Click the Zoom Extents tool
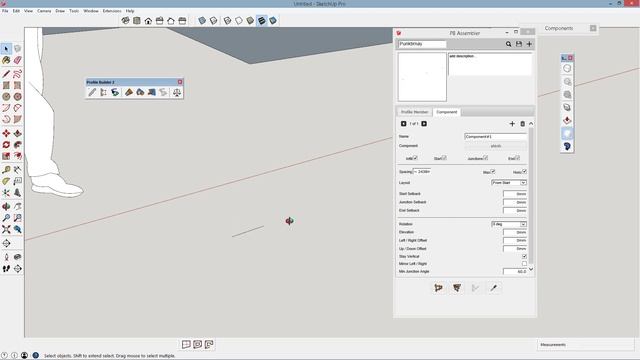The width and height of the screenshot is (640, 360). [x=6, y=229]
